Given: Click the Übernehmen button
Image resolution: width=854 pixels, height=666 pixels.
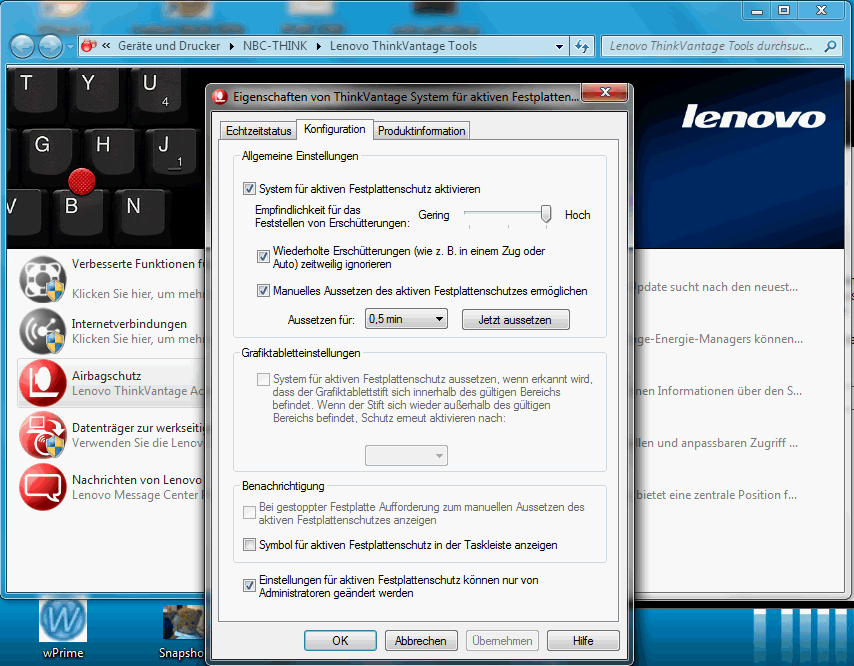Looking at the screenshot, I should pyautogui.click(x=502, y=640).
